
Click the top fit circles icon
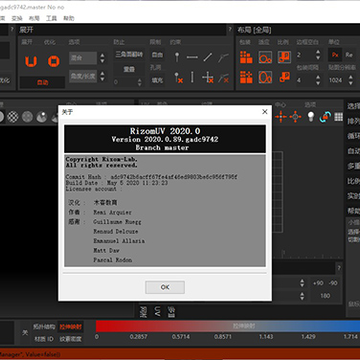coord(265,57)
